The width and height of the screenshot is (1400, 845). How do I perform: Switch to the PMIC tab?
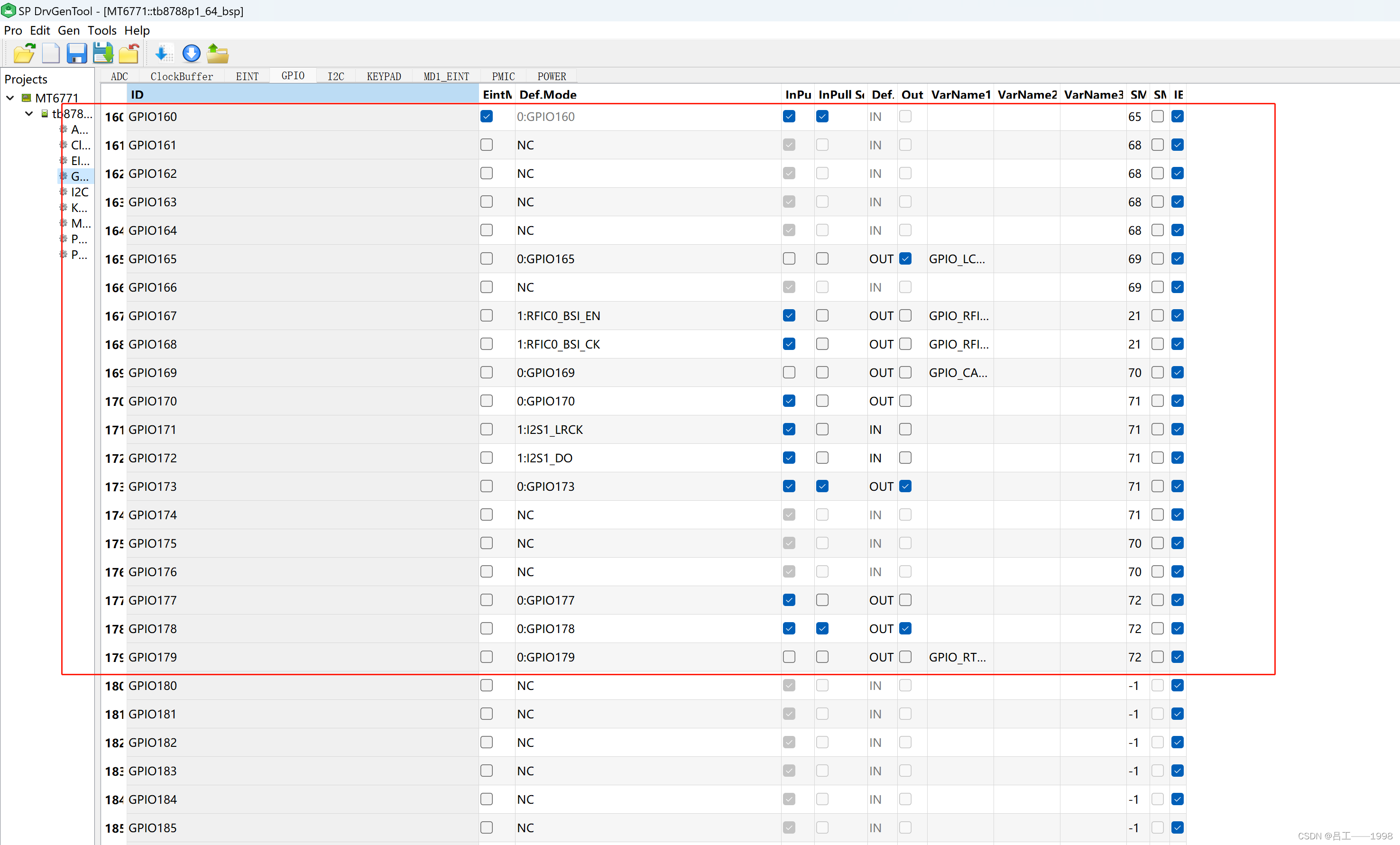(x=503, y=76)
